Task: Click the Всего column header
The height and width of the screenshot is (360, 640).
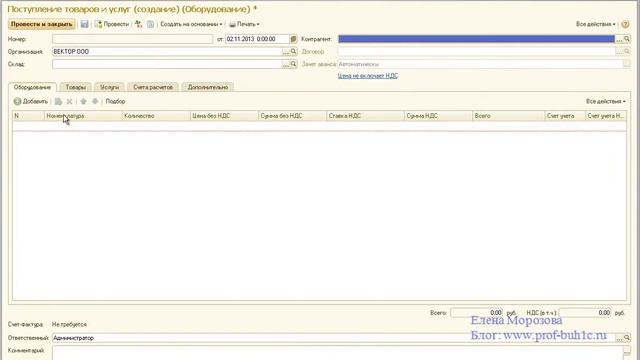Action: [x=509, y=116]
